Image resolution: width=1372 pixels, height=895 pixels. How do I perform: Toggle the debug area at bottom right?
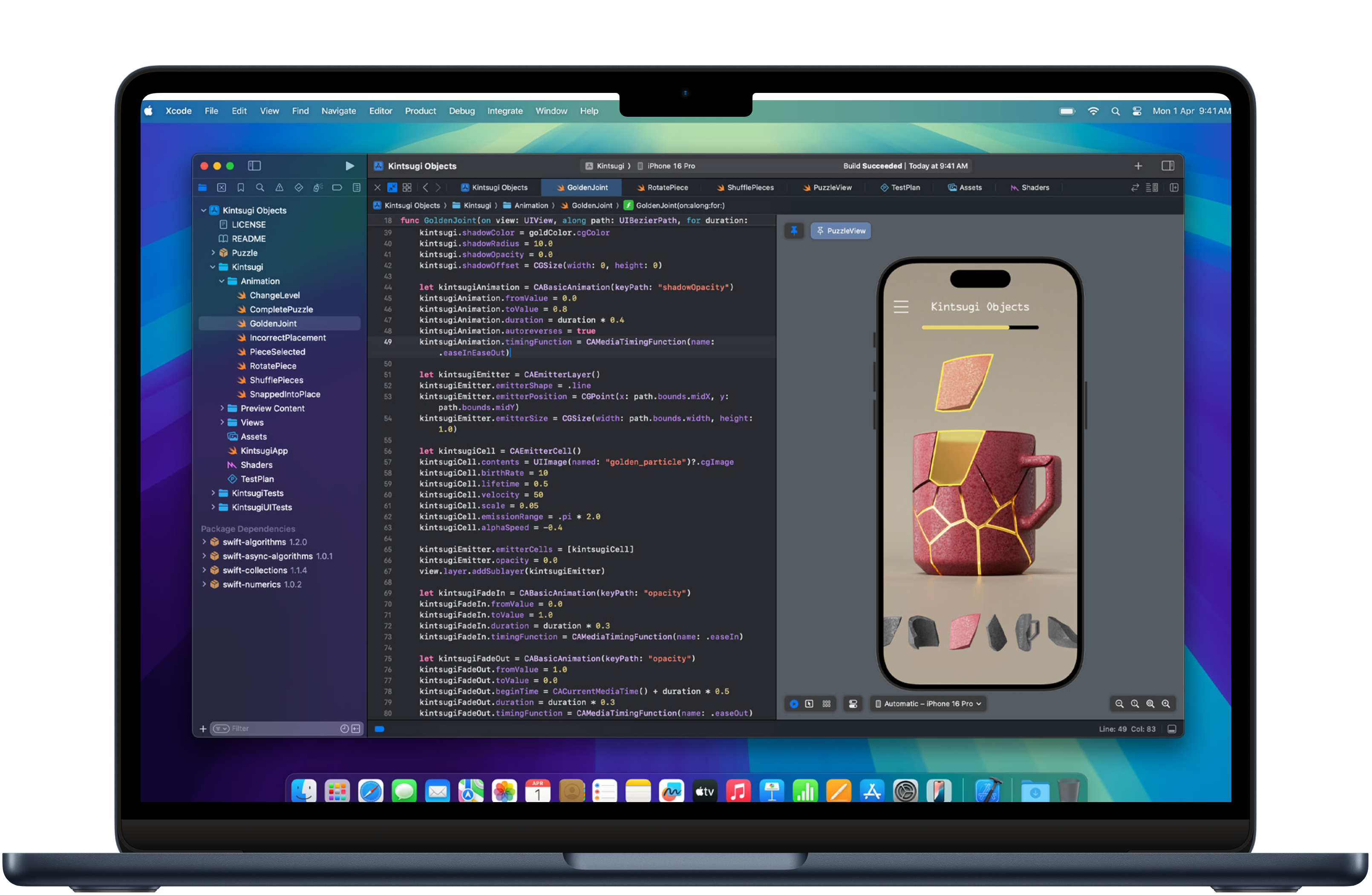(1171, 729)
